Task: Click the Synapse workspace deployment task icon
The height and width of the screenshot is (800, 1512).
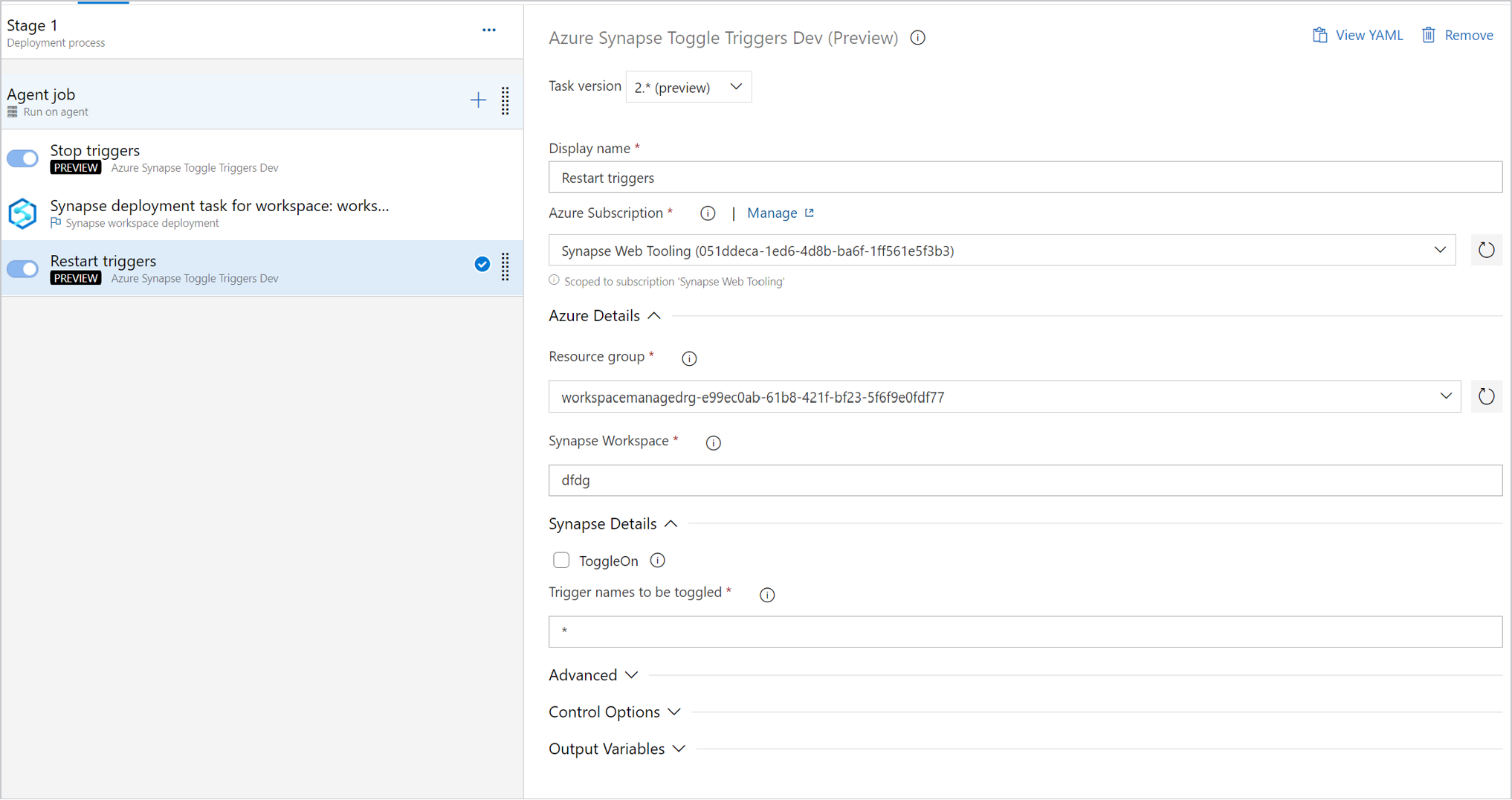Action: tap(23, 213)
